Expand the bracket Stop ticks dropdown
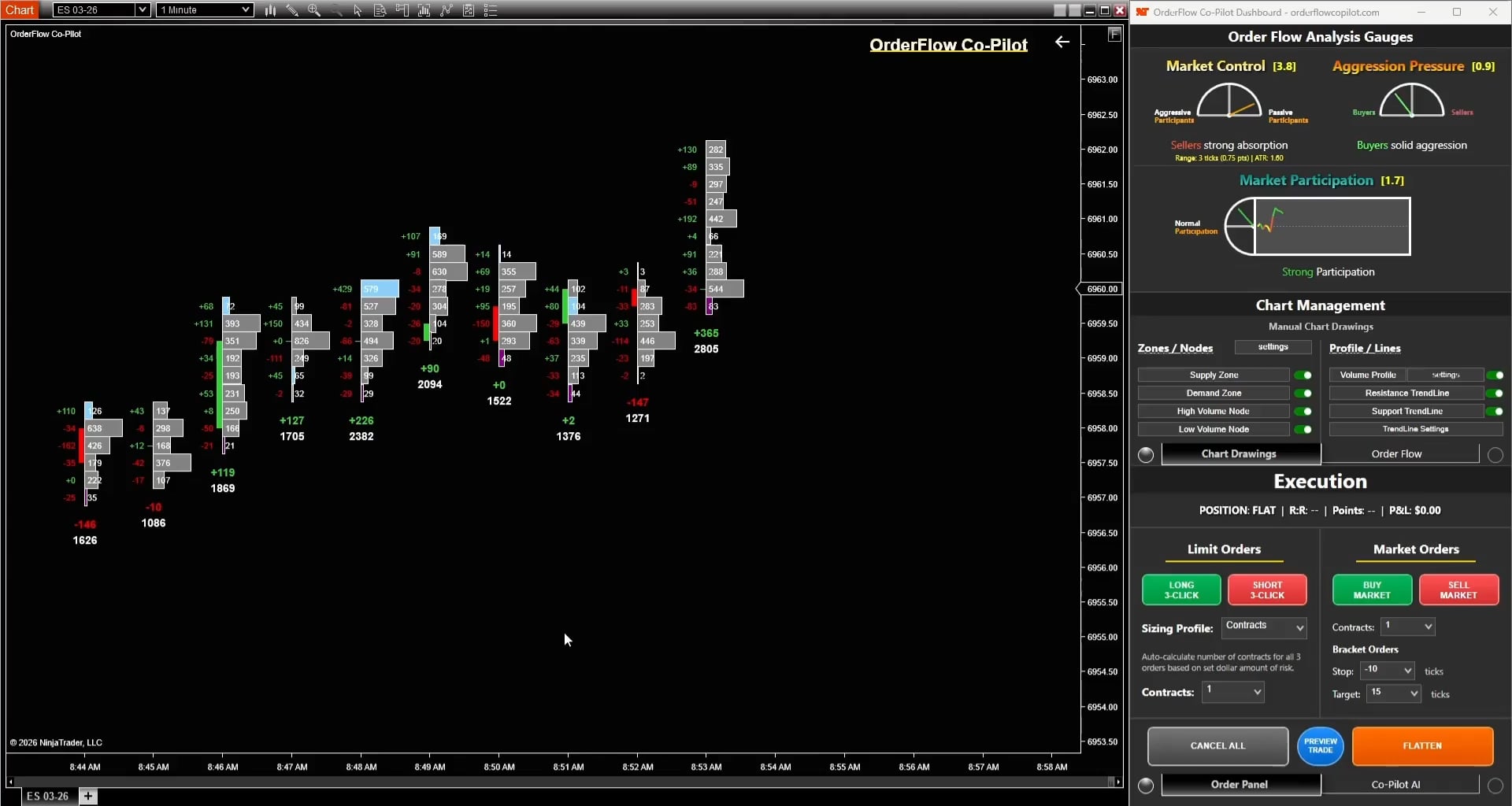The width and height of the screenshot is (1512, 806). (1388, 671)
